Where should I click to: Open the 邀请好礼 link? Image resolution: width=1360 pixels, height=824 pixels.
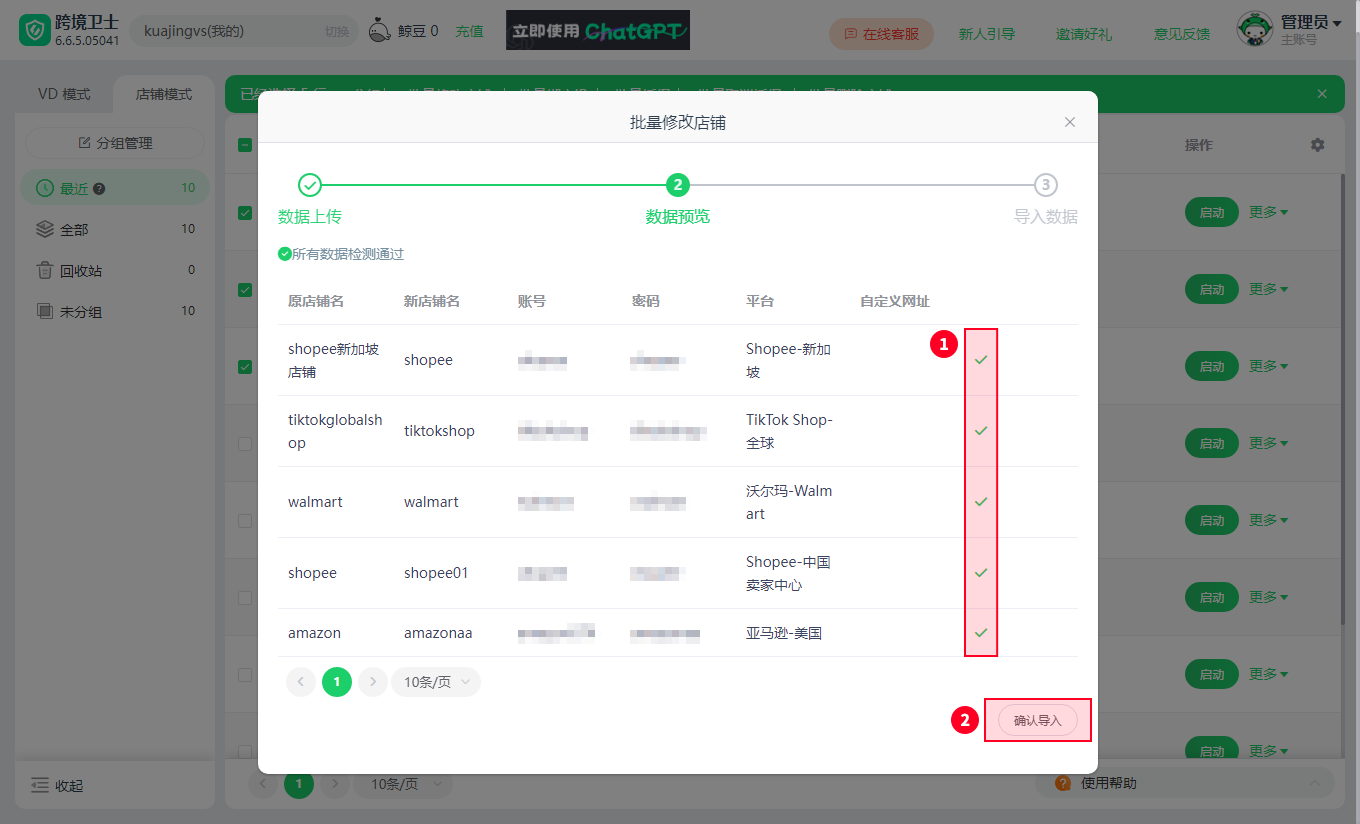coord(1084,34)
